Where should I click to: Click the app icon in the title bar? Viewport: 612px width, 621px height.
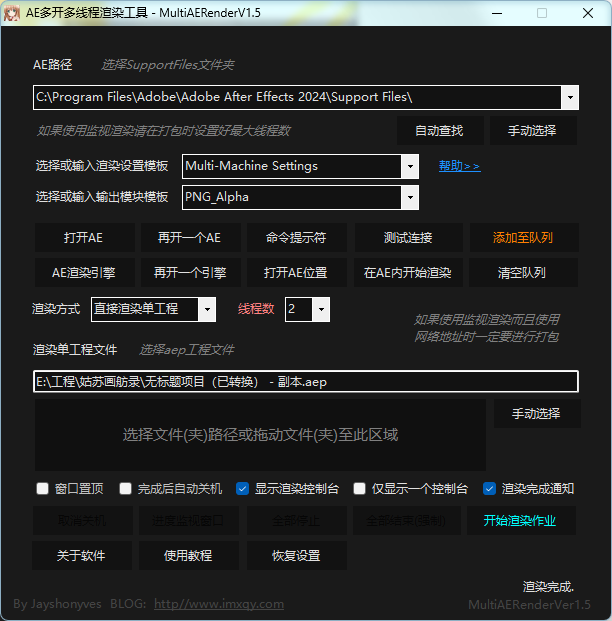pyautogui.click(x=11, y=13)
